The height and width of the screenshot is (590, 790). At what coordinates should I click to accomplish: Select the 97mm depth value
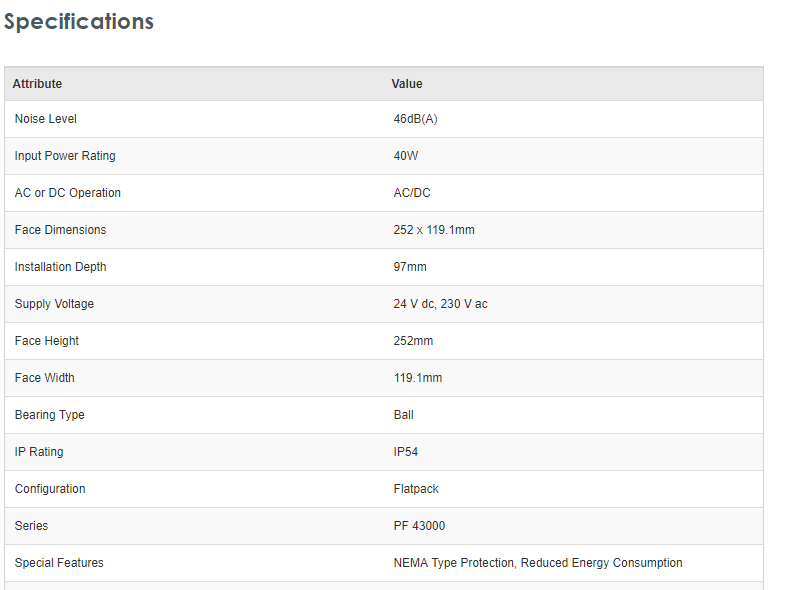410,267
